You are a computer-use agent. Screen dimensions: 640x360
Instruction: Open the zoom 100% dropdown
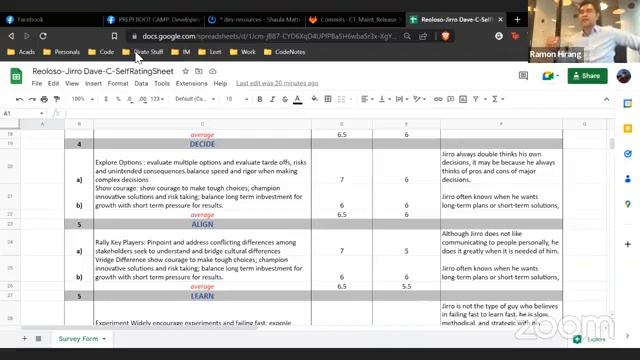pos(83,99)
